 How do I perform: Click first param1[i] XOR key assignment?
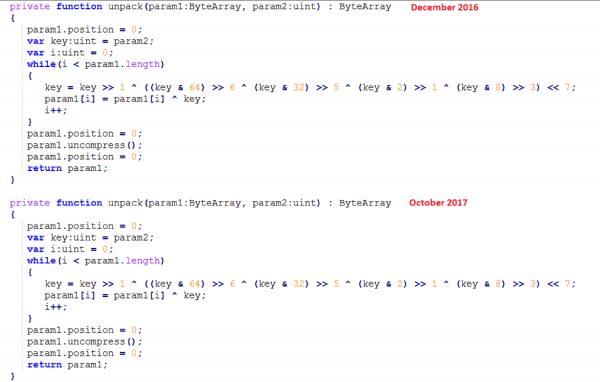coord(125,99)
